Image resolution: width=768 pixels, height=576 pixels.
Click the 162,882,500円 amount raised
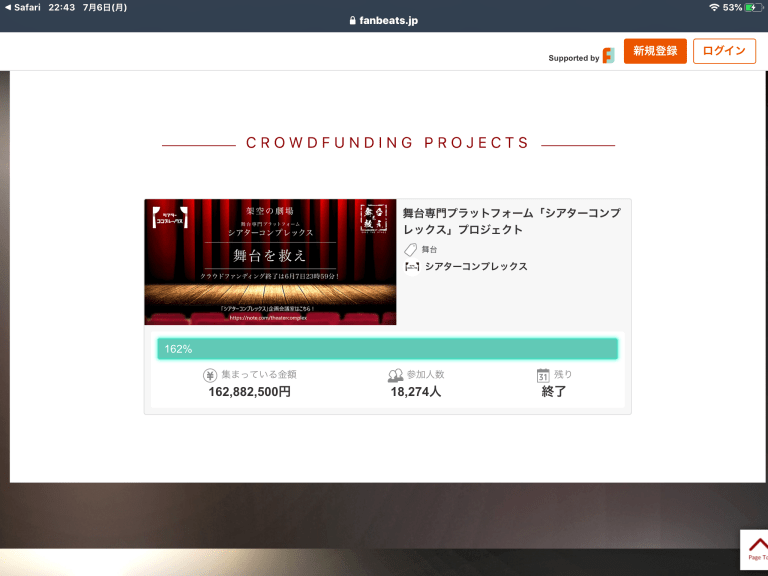click(249, 392)
